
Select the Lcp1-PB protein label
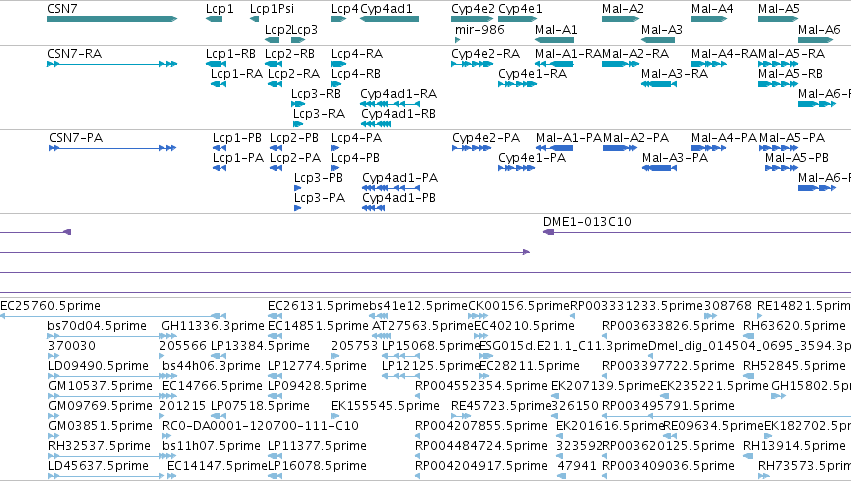coord(237,138)
